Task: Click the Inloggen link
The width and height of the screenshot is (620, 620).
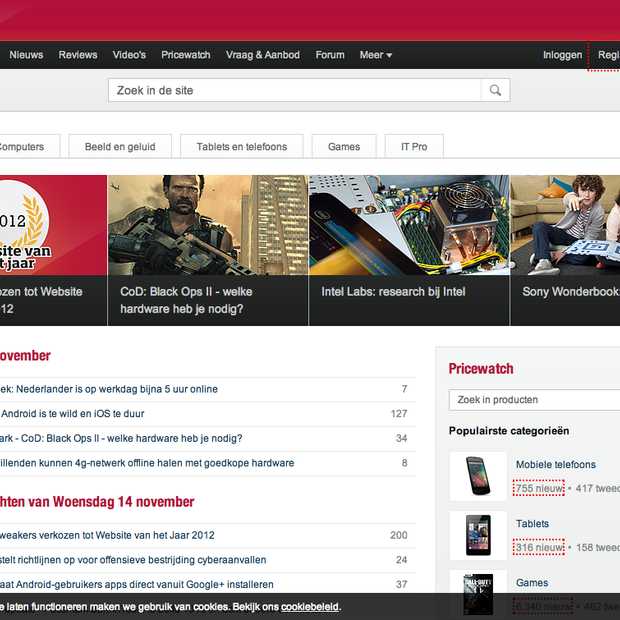Action: click(x=562, y=55)
